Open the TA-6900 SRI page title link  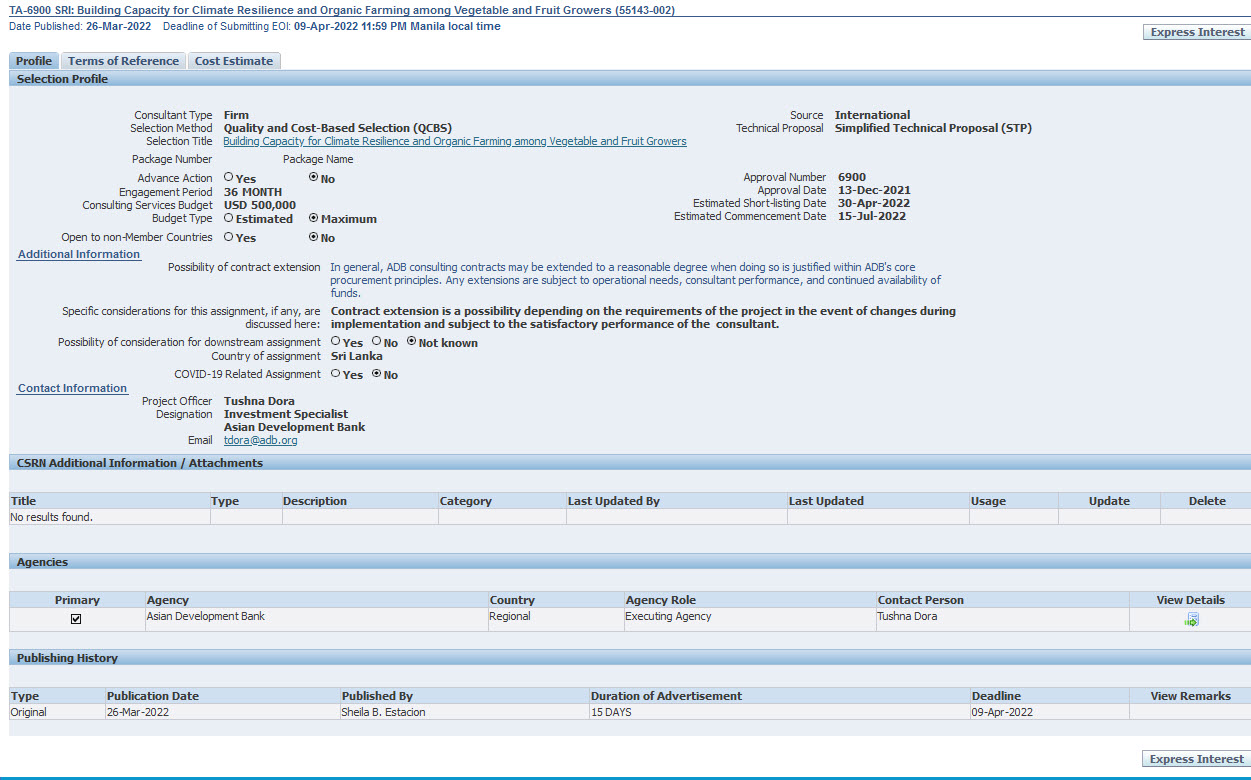341,10
